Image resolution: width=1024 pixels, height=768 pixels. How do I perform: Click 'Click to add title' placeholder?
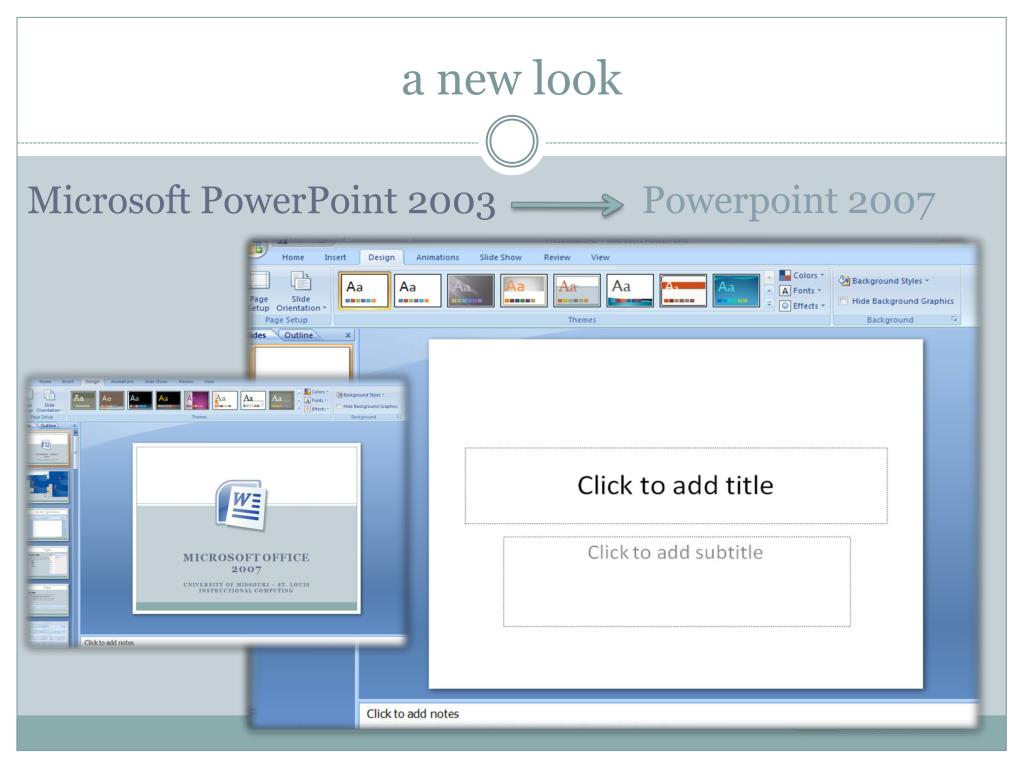[x=676, y=485]
